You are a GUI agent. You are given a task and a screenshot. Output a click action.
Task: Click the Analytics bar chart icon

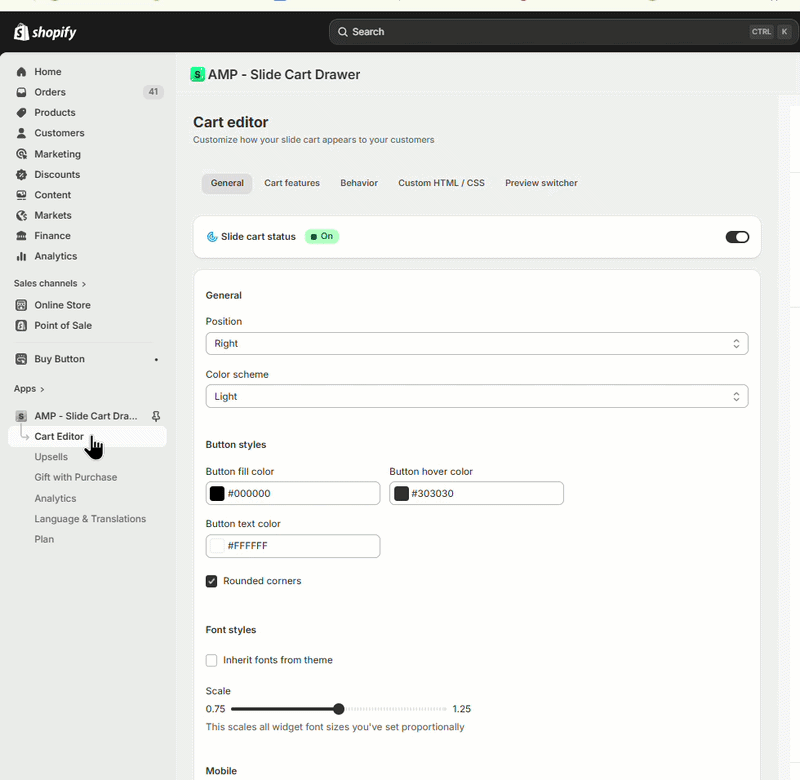point(21,256)
